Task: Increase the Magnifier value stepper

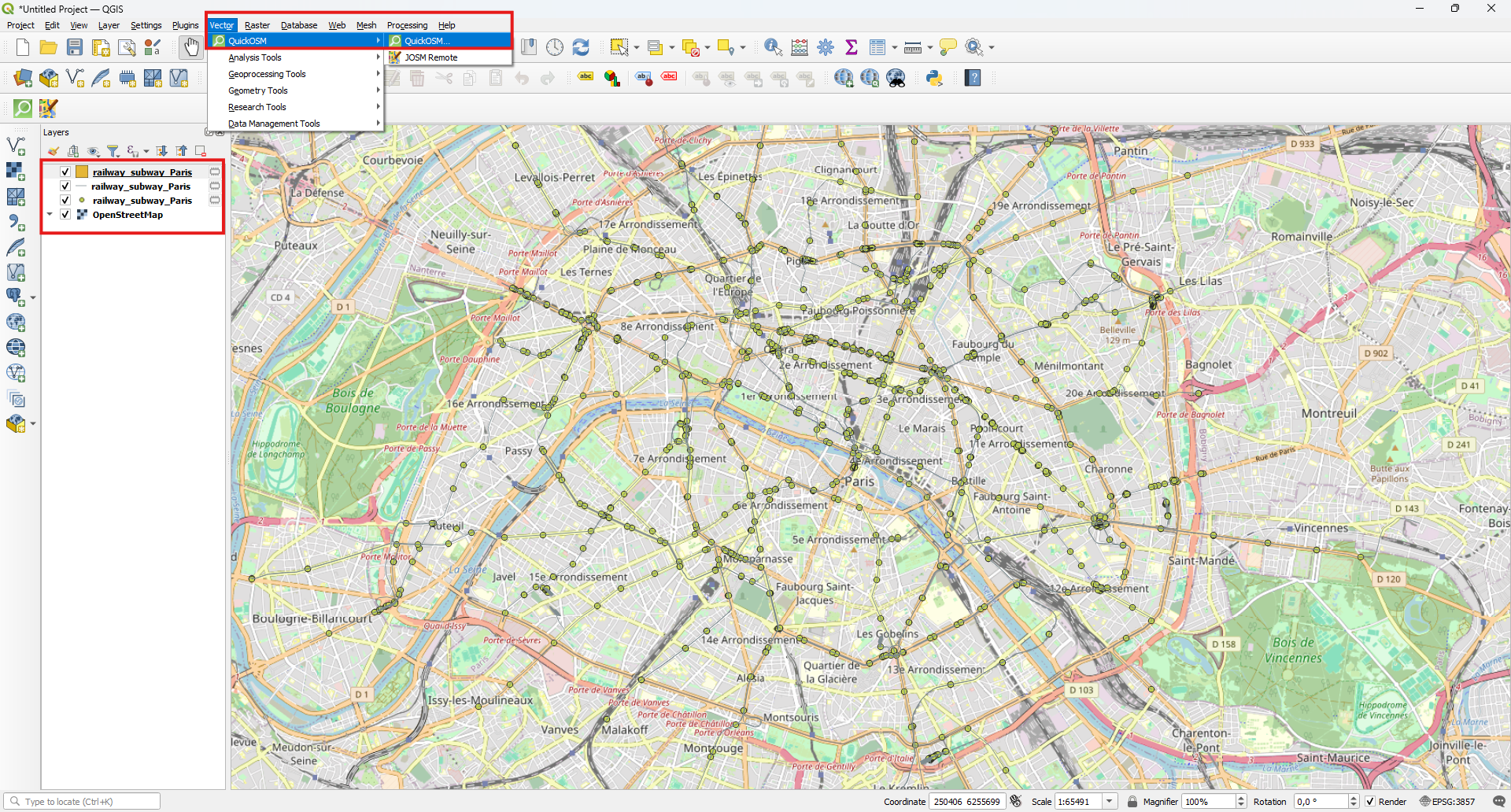Action: point(1241,798)
